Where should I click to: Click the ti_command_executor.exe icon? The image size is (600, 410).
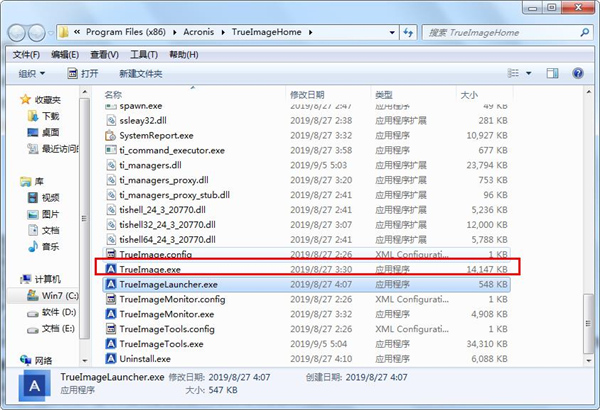pos(111,150)
